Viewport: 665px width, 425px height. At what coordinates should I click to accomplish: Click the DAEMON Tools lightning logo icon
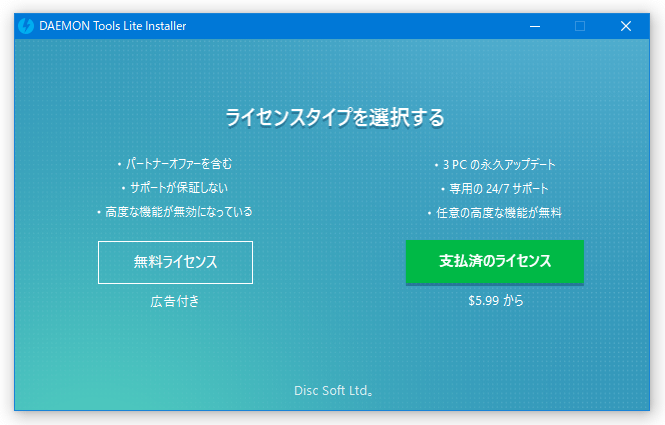coord(26,26)
